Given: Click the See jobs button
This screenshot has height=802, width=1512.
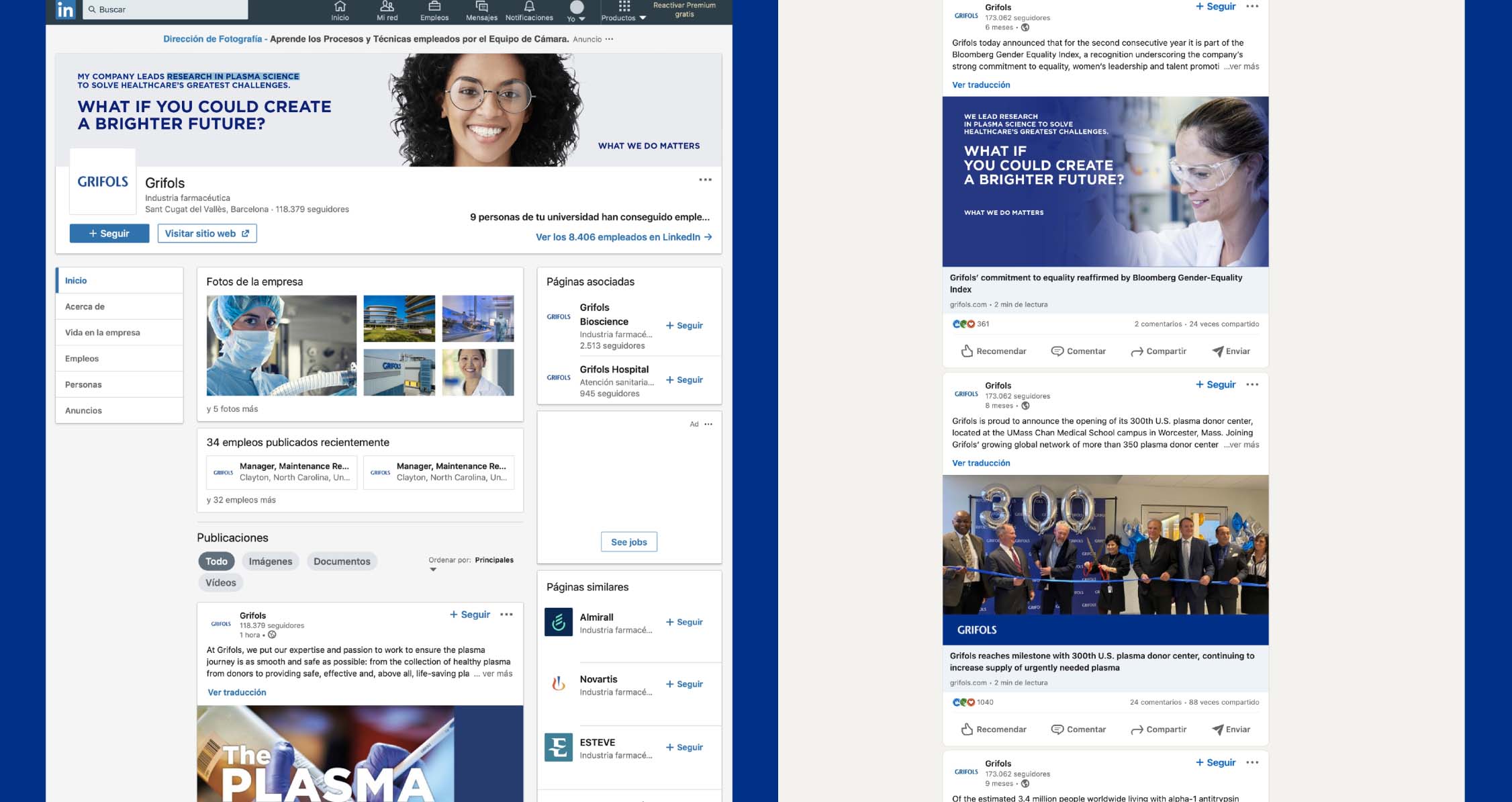Looking at the screenshot, I should pos(629,542).
